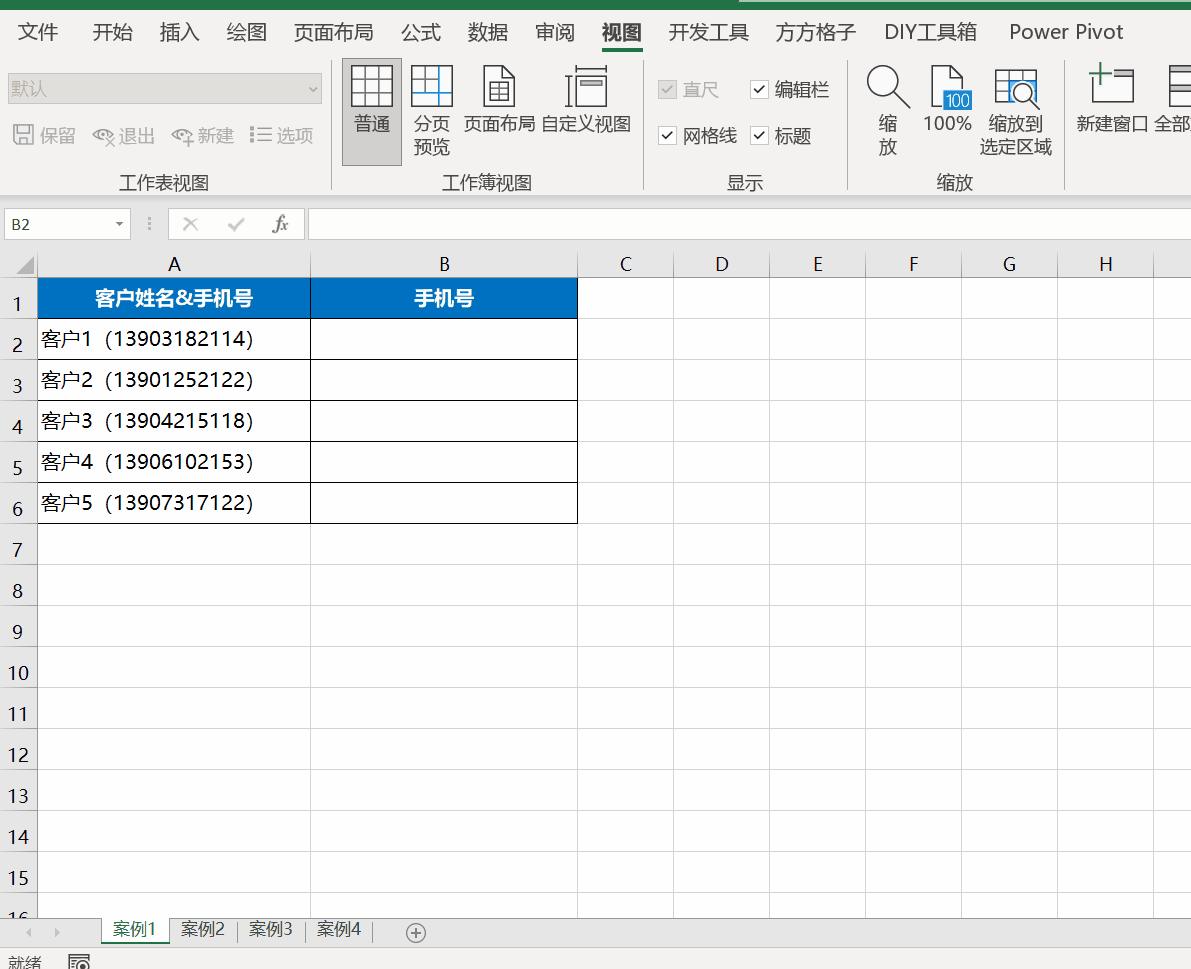The height and width of the screenshot is (969, 1191).
Task: Select cell 客户3 (13904215118)
Action: [174, 421]
